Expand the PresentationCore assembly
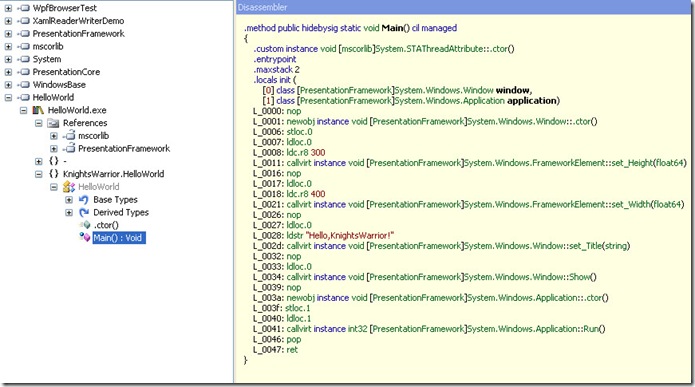The image size is (695, 387). click(8, 72)
